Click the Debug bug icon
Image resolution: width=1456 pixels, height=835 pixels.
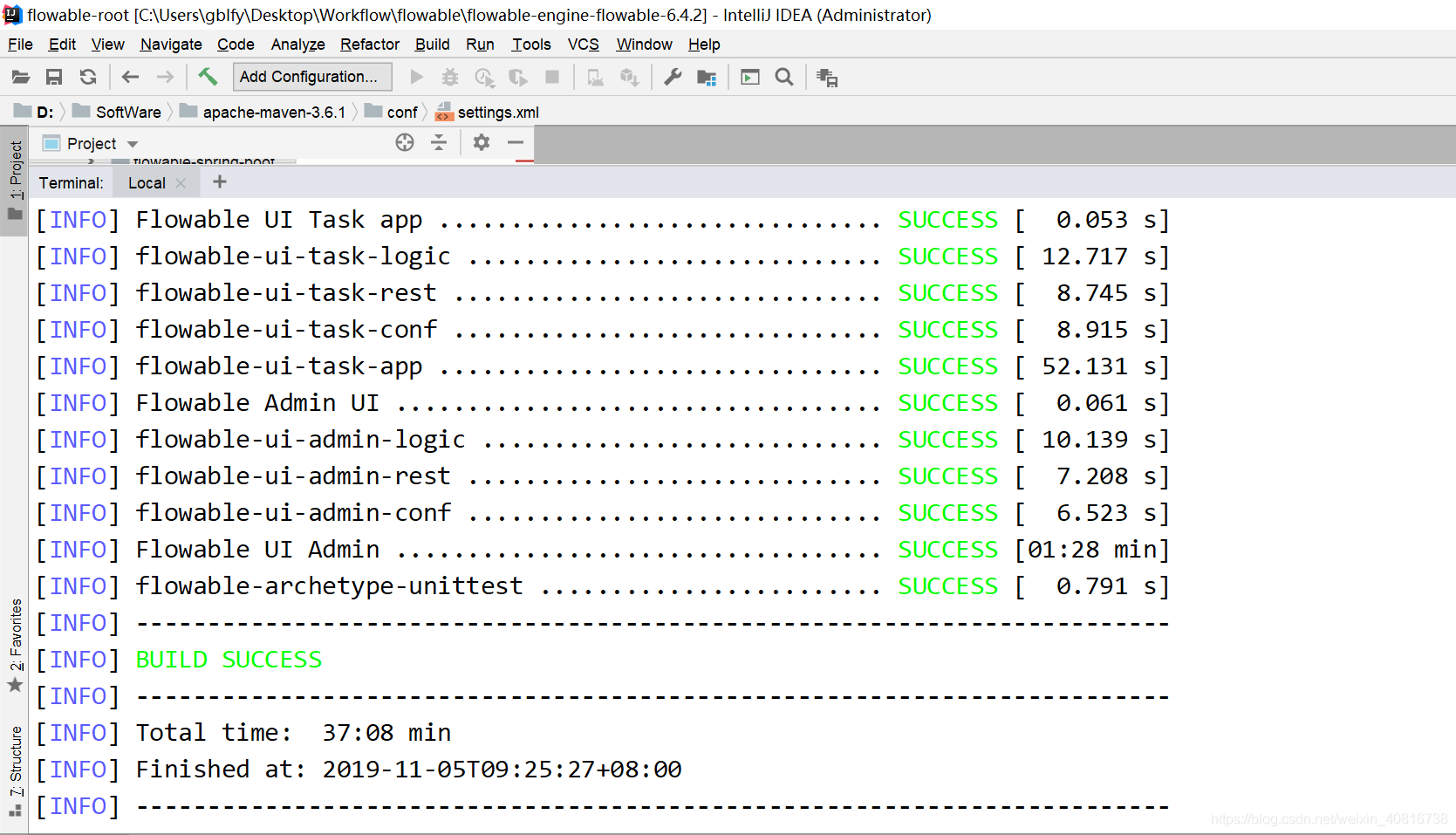click(450, 78)
